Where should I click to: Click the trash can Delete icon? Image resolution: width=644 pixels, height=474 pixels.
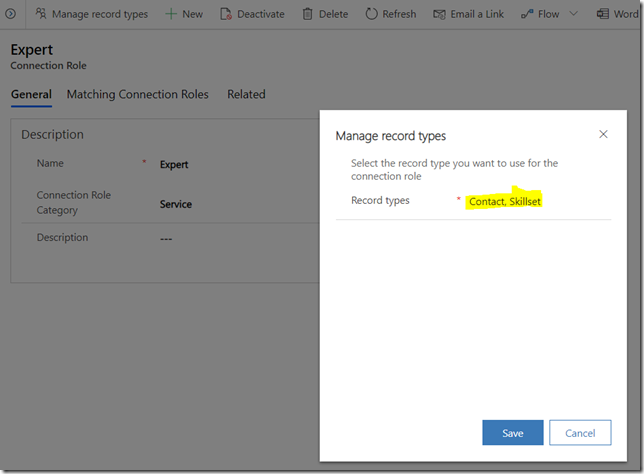click(x=308, y=14)
